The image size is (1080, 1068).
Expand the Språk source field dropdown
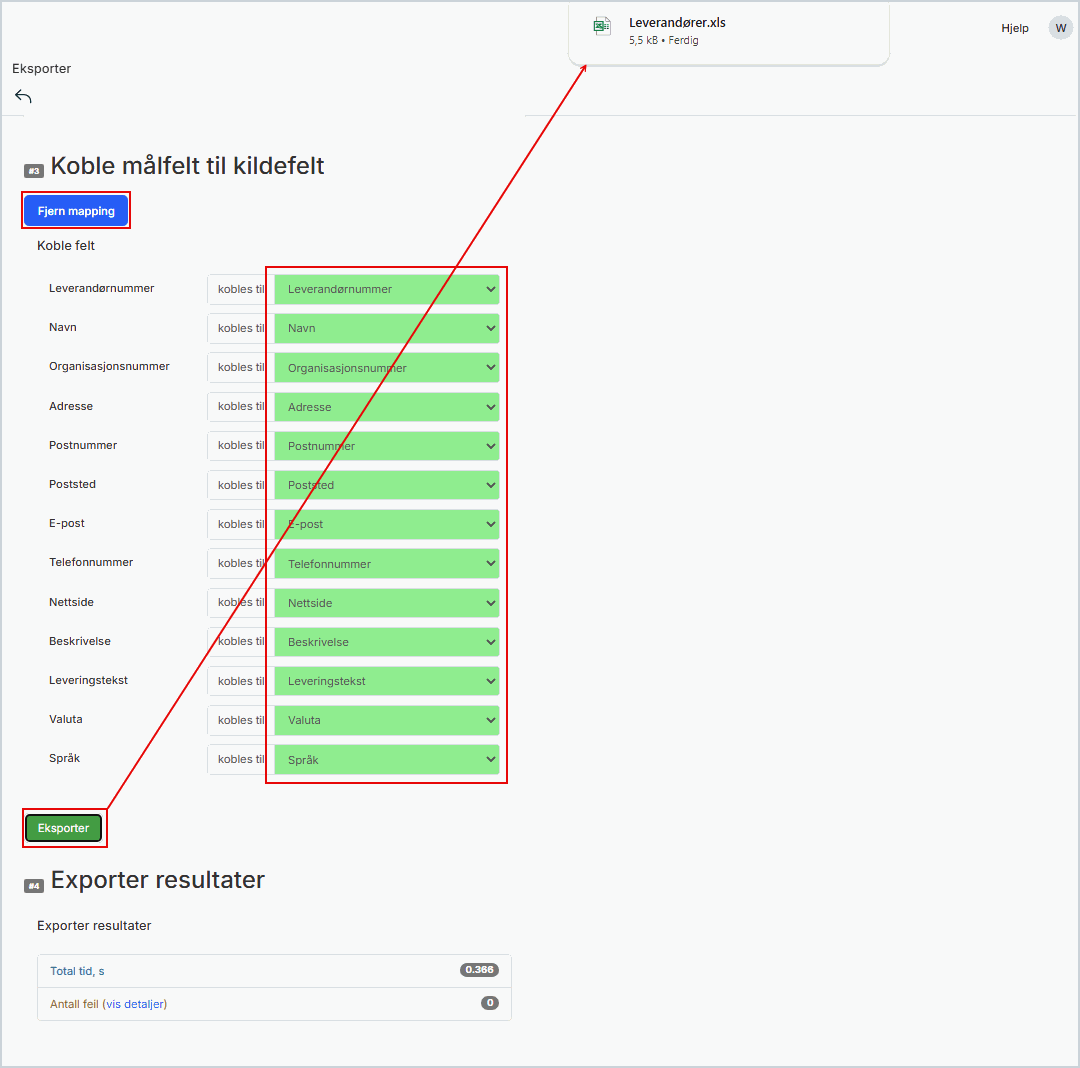386,760
